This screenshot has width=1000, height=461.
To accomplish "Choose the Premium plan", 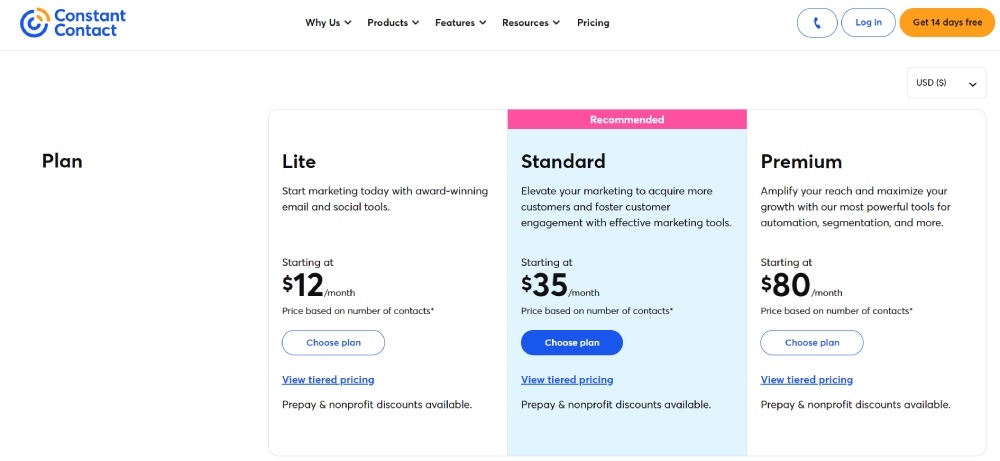I will pos(811,342).
